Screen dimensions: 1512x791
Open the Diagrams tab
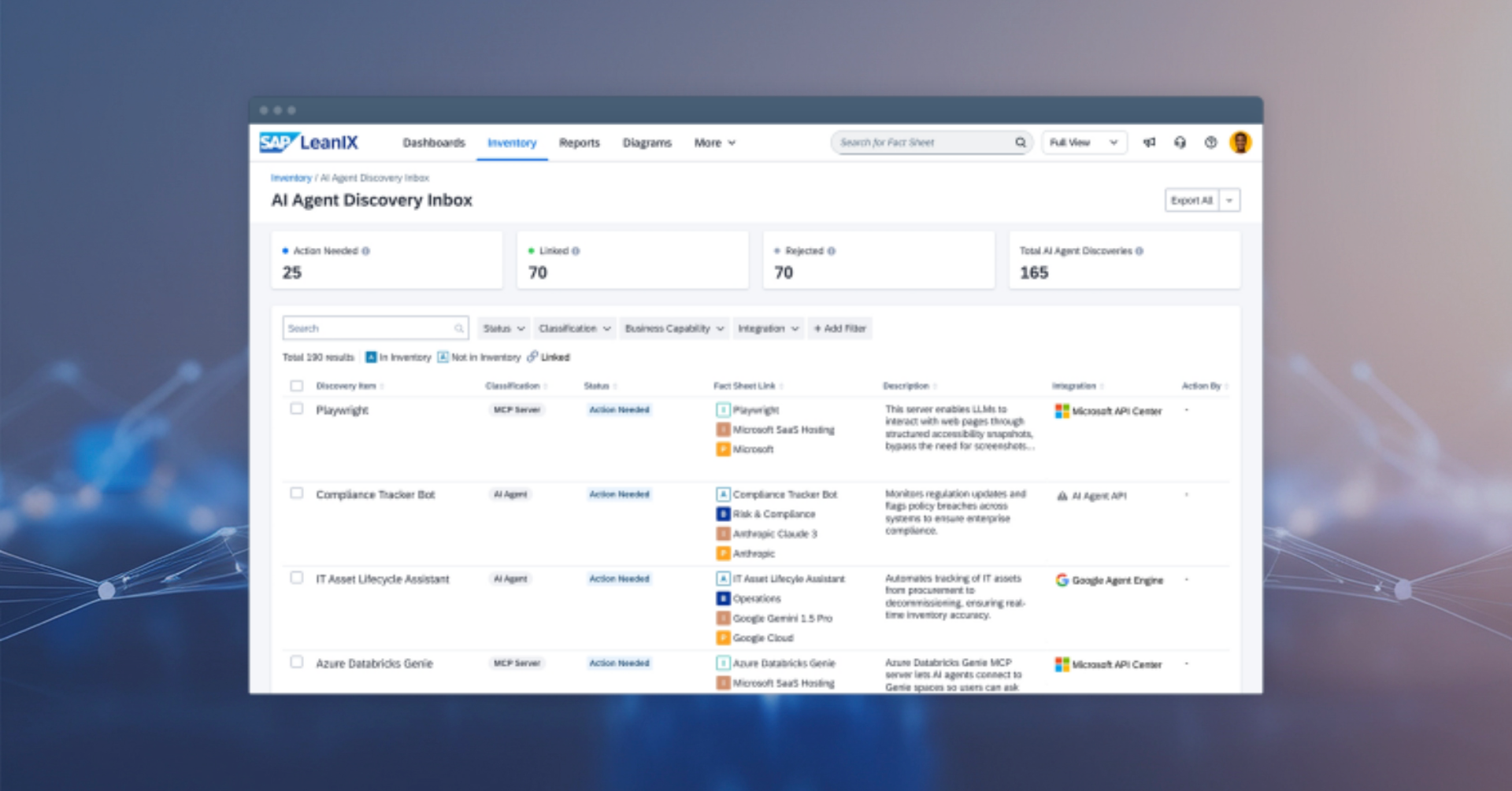tap(647, 142)
